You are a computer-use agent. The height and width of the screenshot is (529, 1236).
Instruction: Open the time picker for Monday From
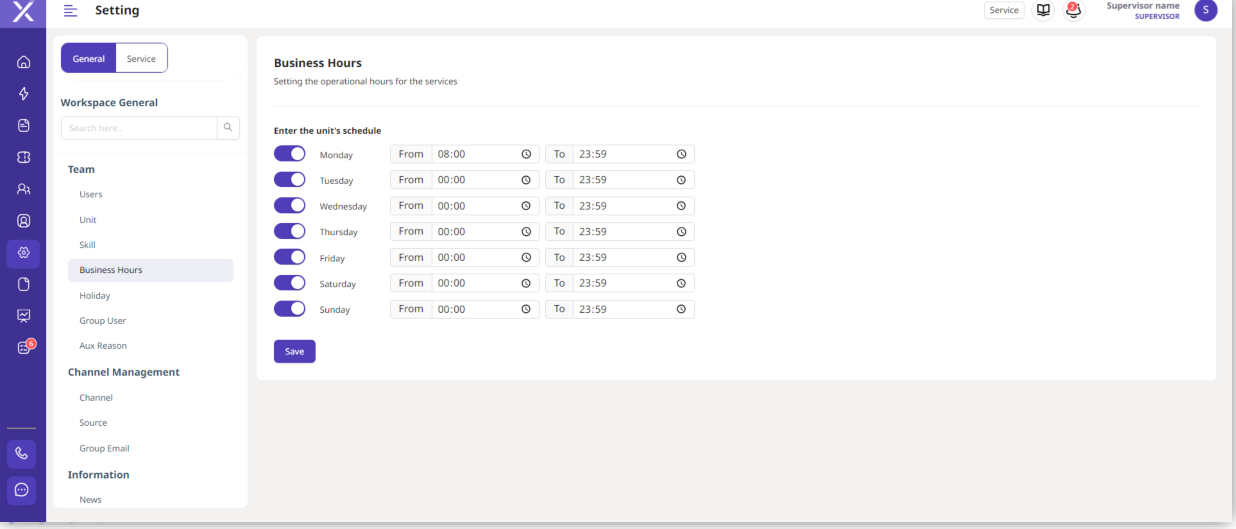[525, 154]
